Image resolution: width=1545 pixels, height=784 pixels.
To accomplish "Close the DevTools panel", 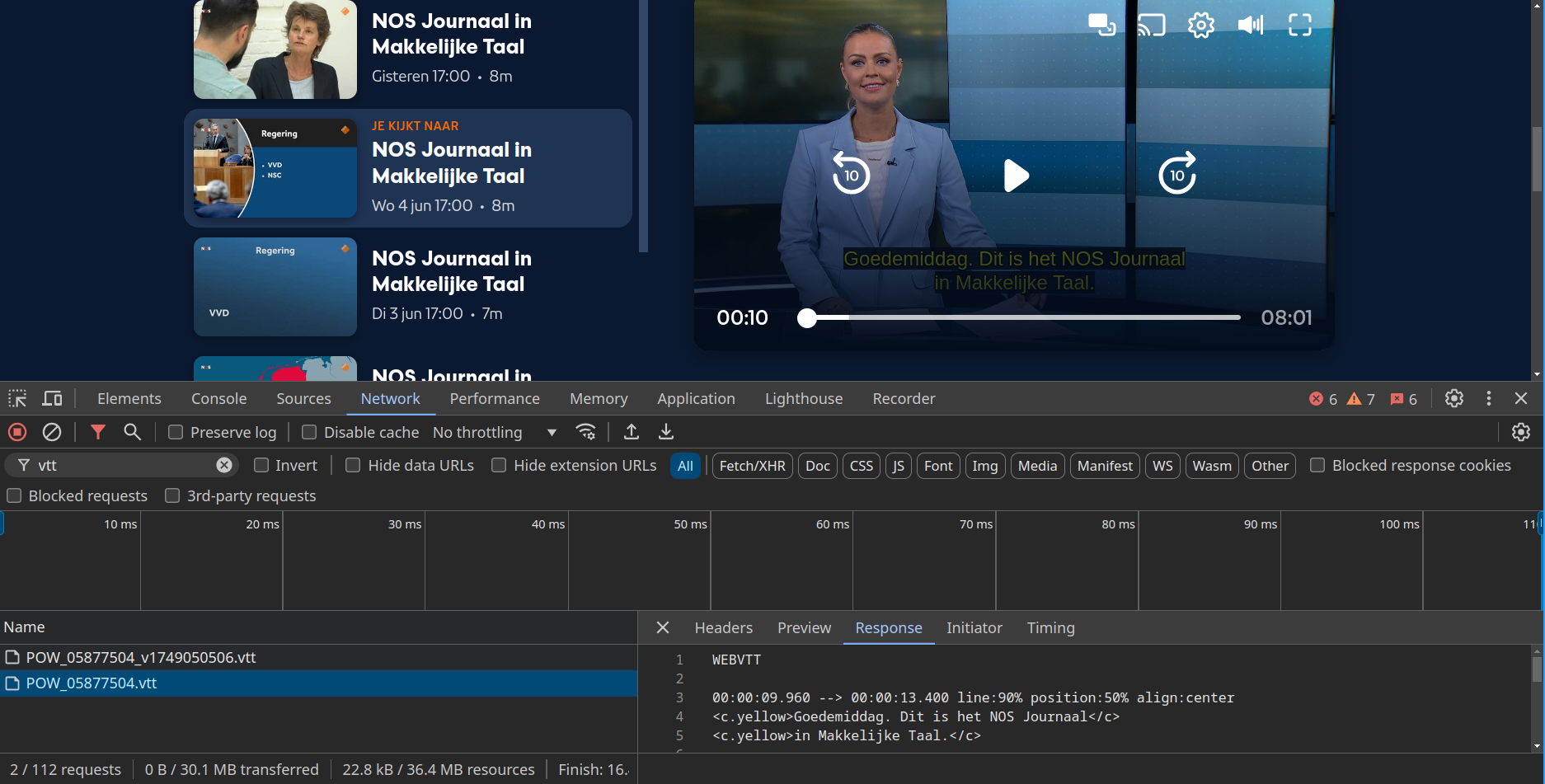I will pyautogui.click(x=1521, y=398).
